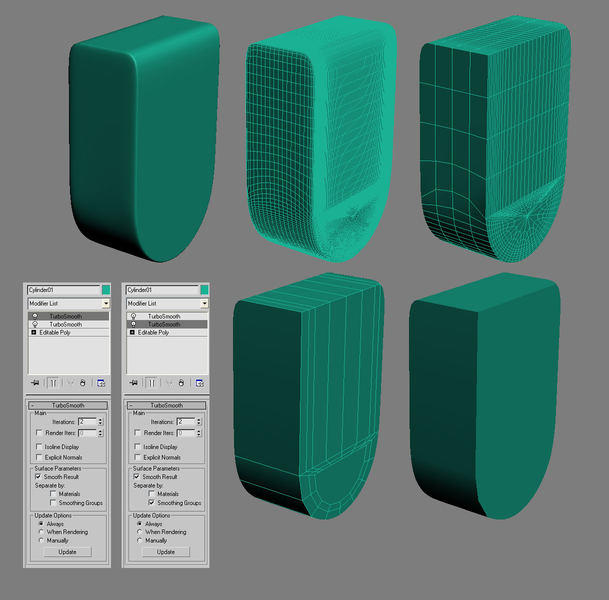Select second TurboSmooth modifier in left stack

69,324
